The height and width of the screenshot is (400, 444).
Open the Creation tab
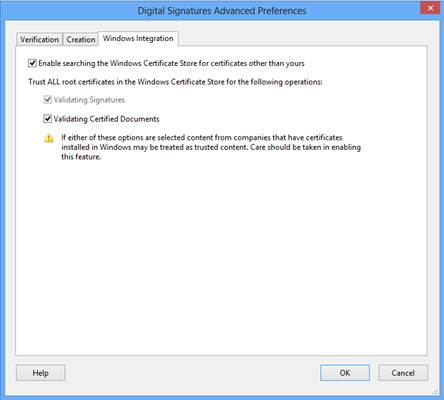point(81,39)
